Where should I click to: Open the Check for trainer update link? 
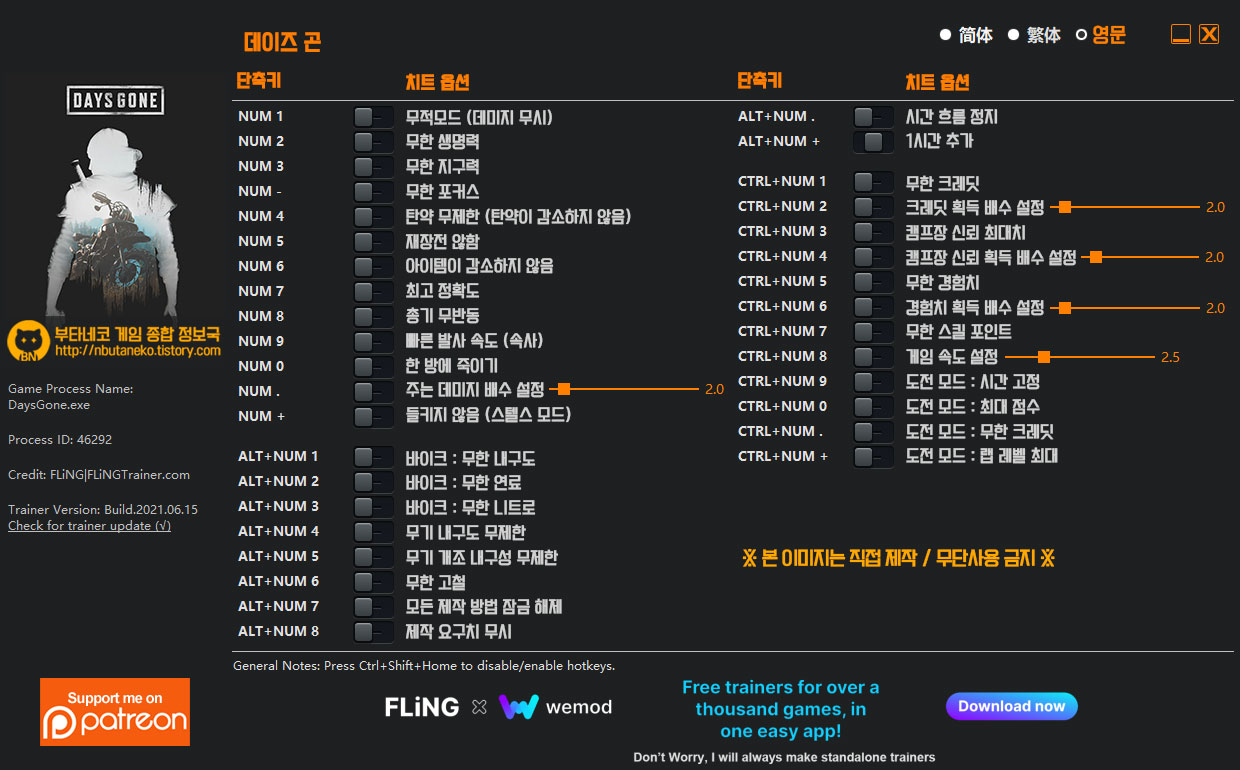pyautogui.click(x=89, y=526)
